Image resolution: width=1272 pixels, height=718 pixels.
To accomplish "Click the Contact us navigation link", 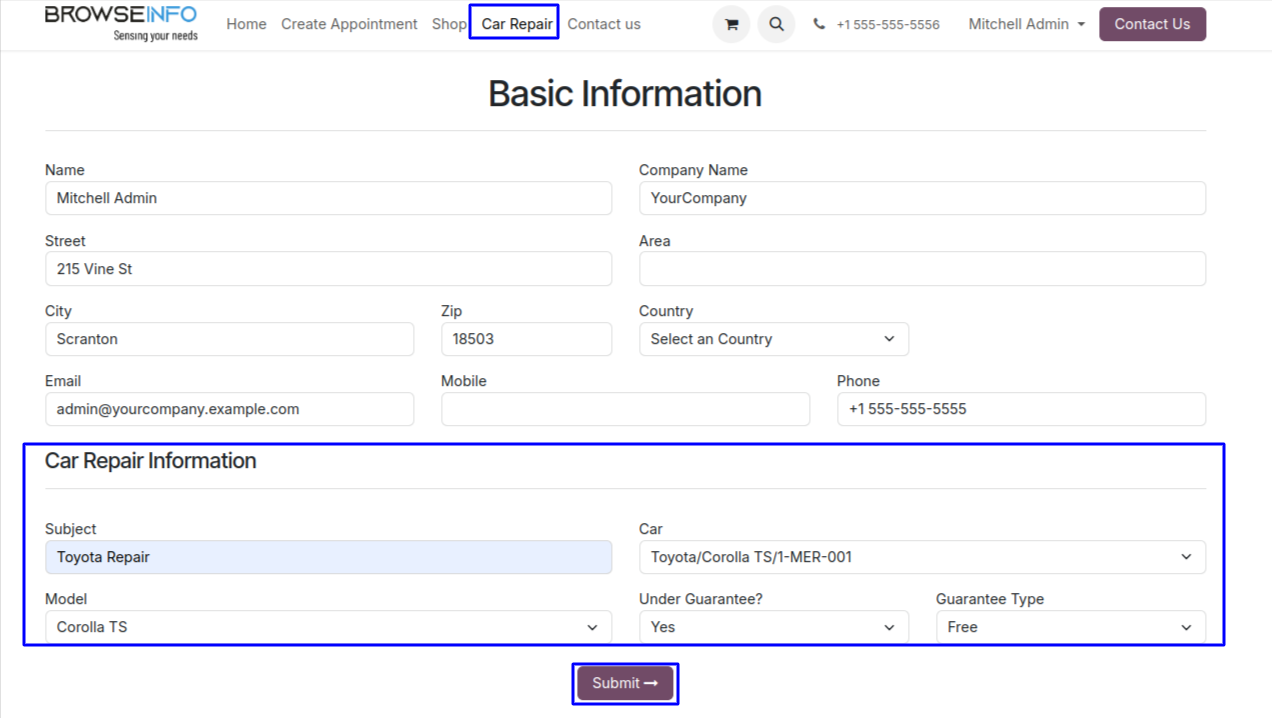I will click(604, 24).
